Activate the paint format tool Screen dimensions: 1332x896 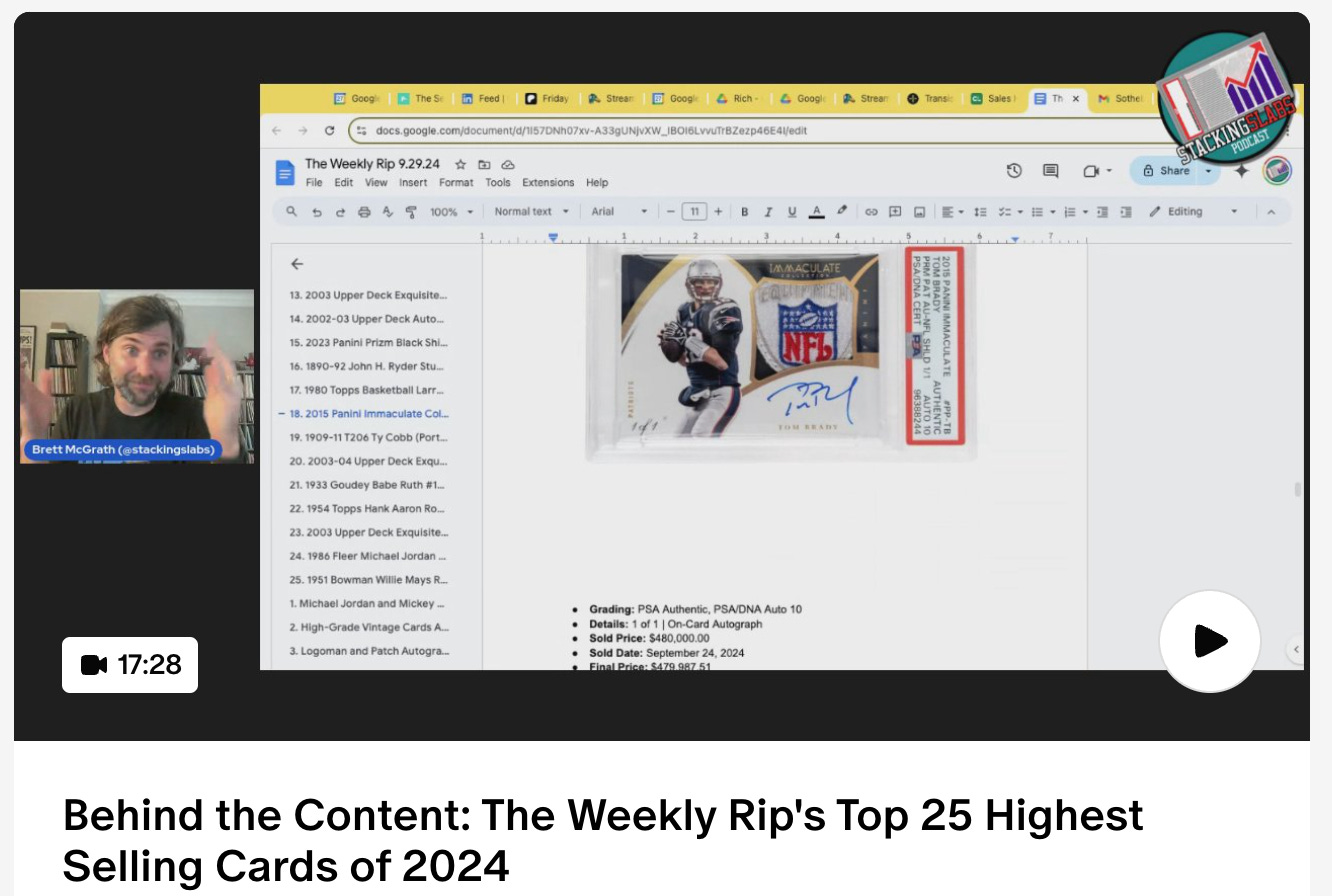point(411,212)
